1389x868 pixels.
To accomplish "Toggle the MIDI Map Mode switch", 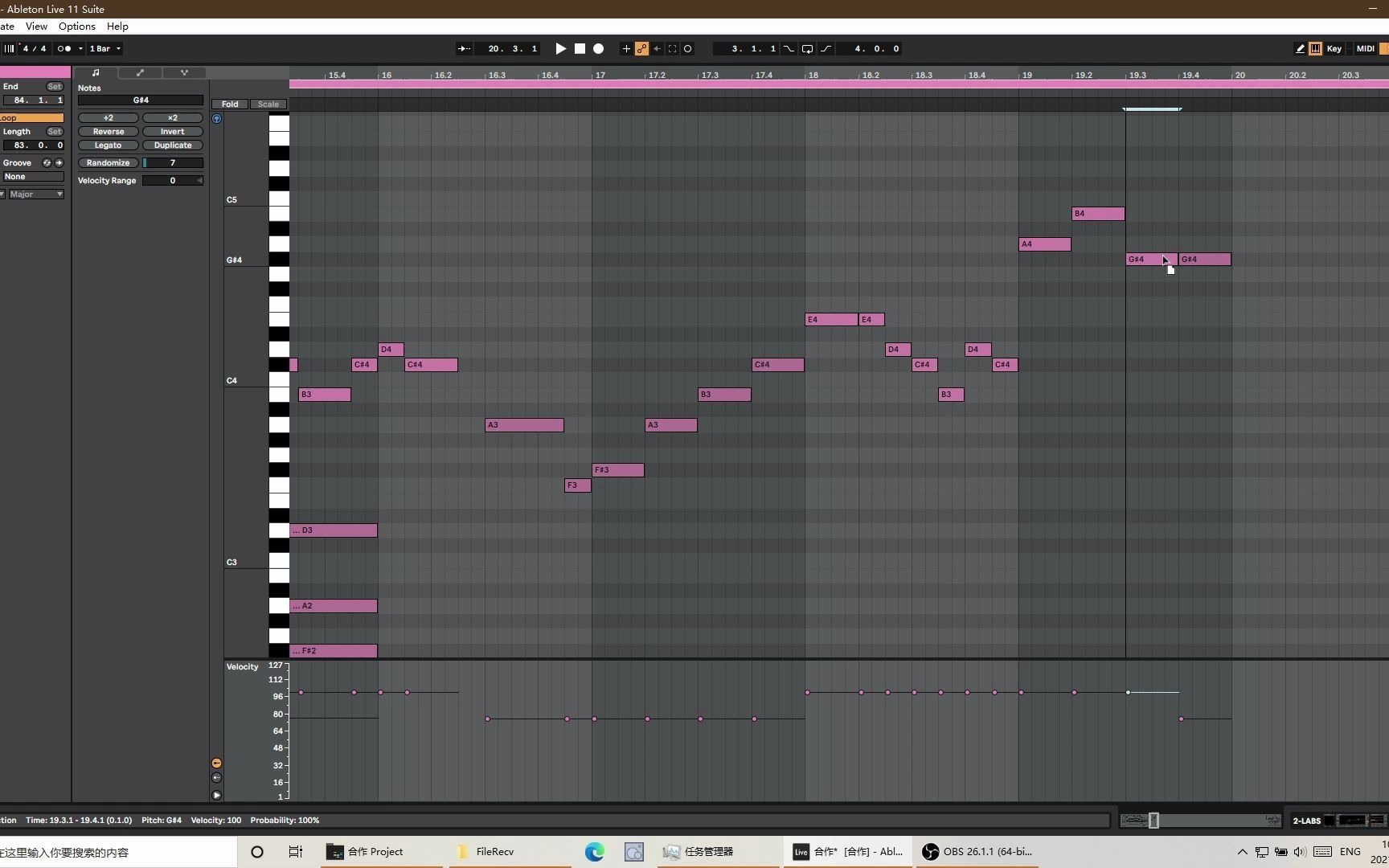I will [1365, 49].
